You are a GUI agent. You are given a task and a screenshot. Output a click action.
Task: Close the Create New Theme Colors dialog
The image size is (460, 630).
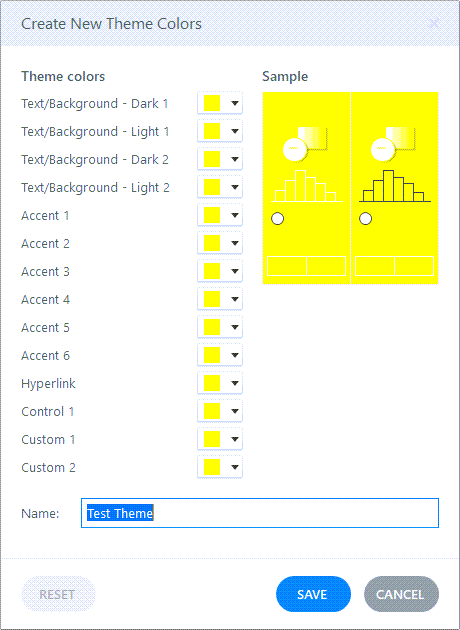point(434,23)
